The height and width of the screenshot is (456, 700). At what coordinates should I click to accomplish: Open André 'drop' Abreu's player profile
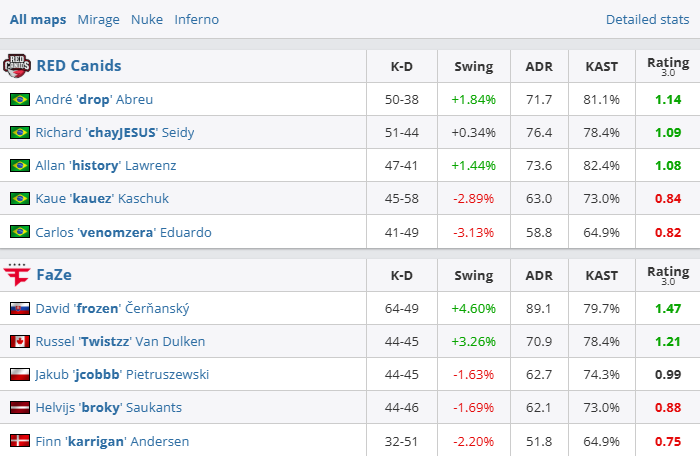[94, 100]
